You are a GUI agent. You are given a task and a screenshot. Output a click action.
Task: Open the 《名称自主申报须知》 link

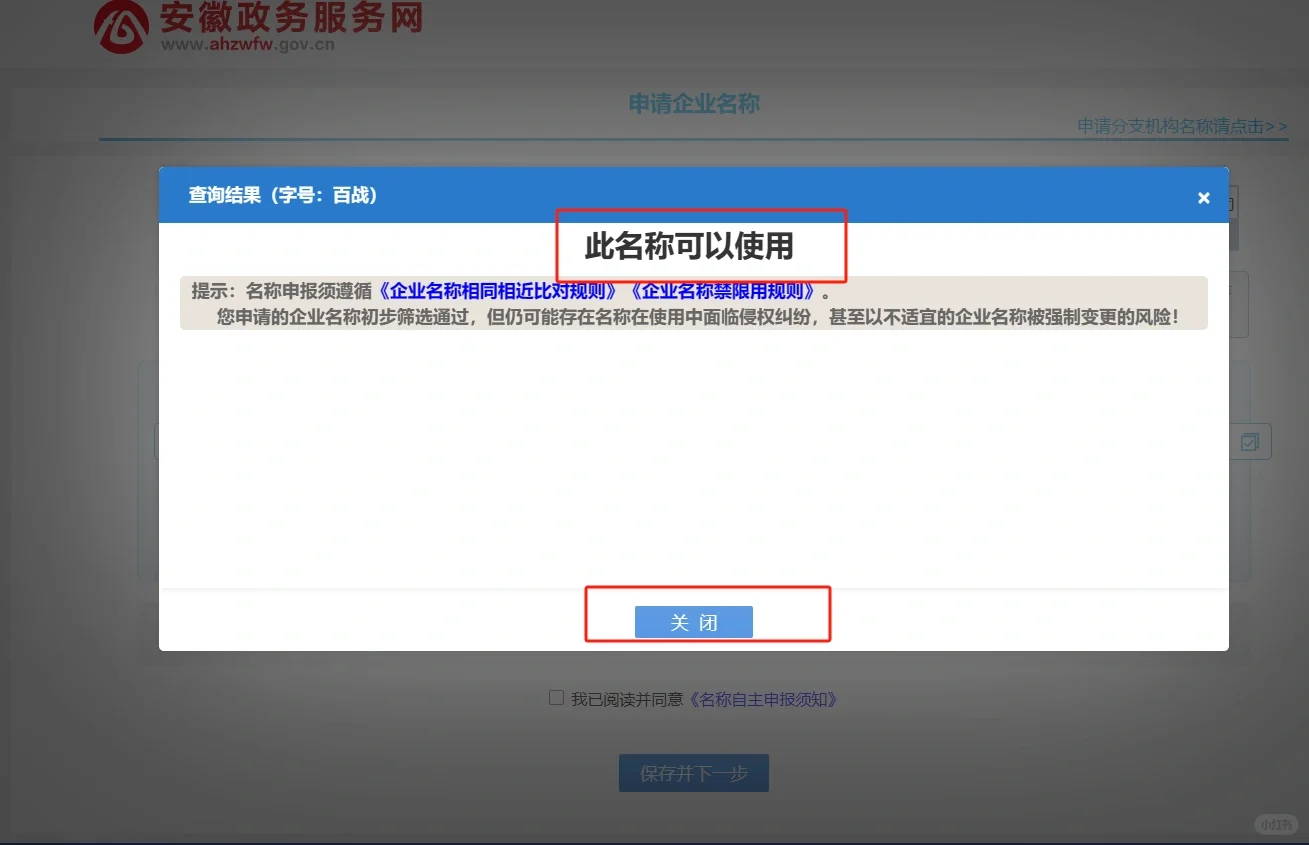tap(764, 700)
